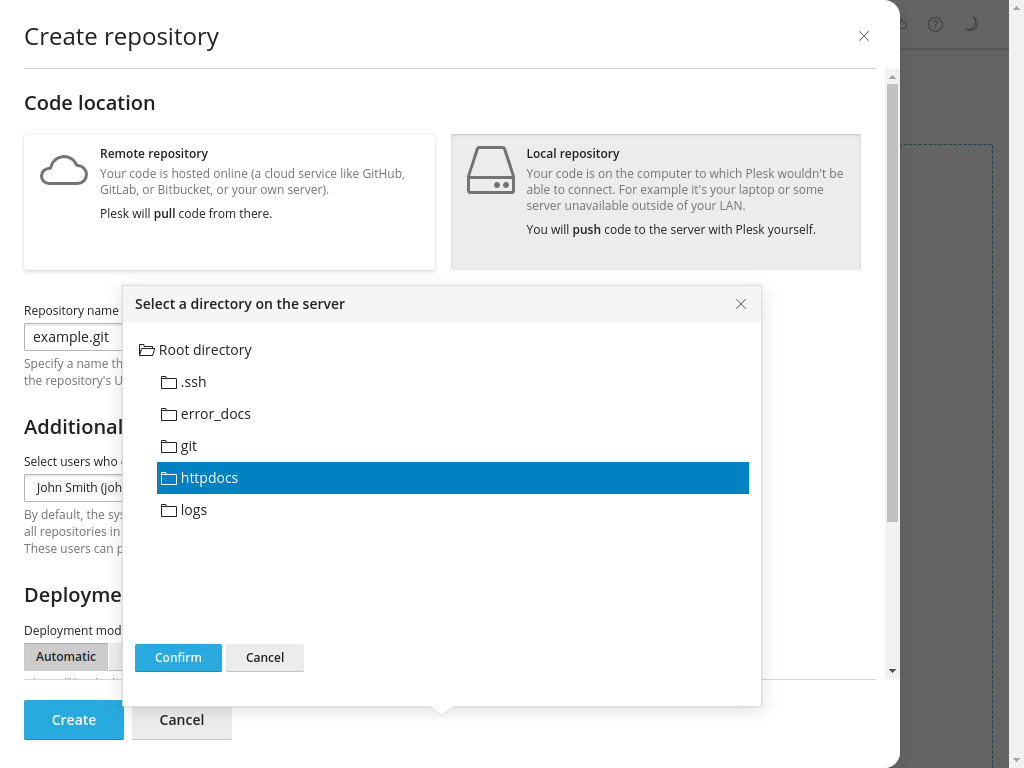Choose the Remote repository option card

[229, 202]
